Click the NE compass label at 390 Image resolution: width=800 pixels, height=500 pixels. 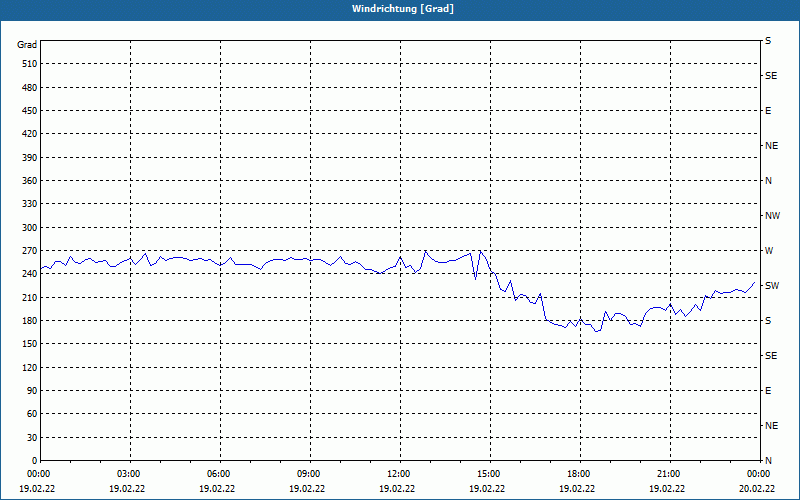click(771, 146)
